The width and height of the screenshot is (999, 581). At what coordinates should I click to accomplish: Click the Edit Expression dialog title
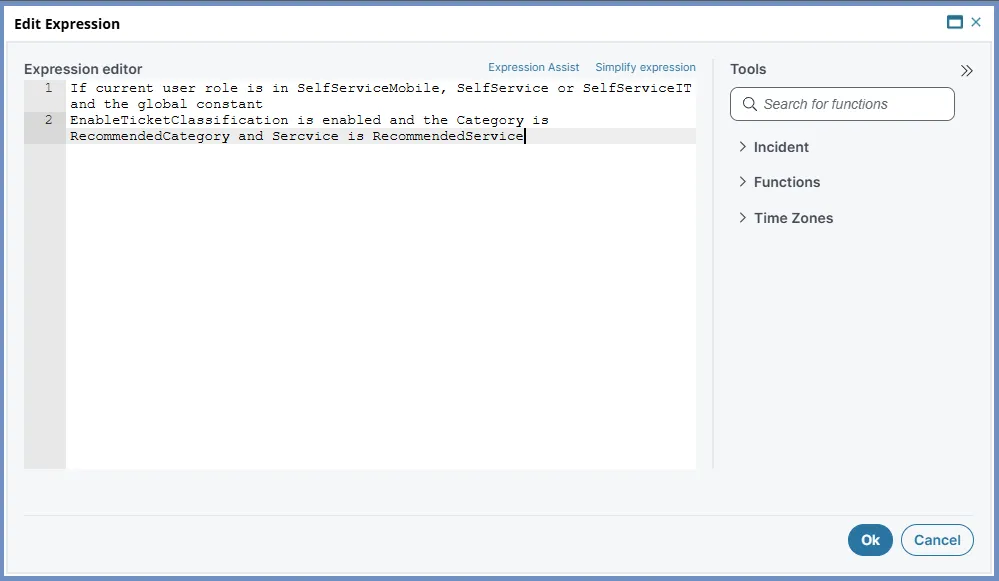coord(67,24)
